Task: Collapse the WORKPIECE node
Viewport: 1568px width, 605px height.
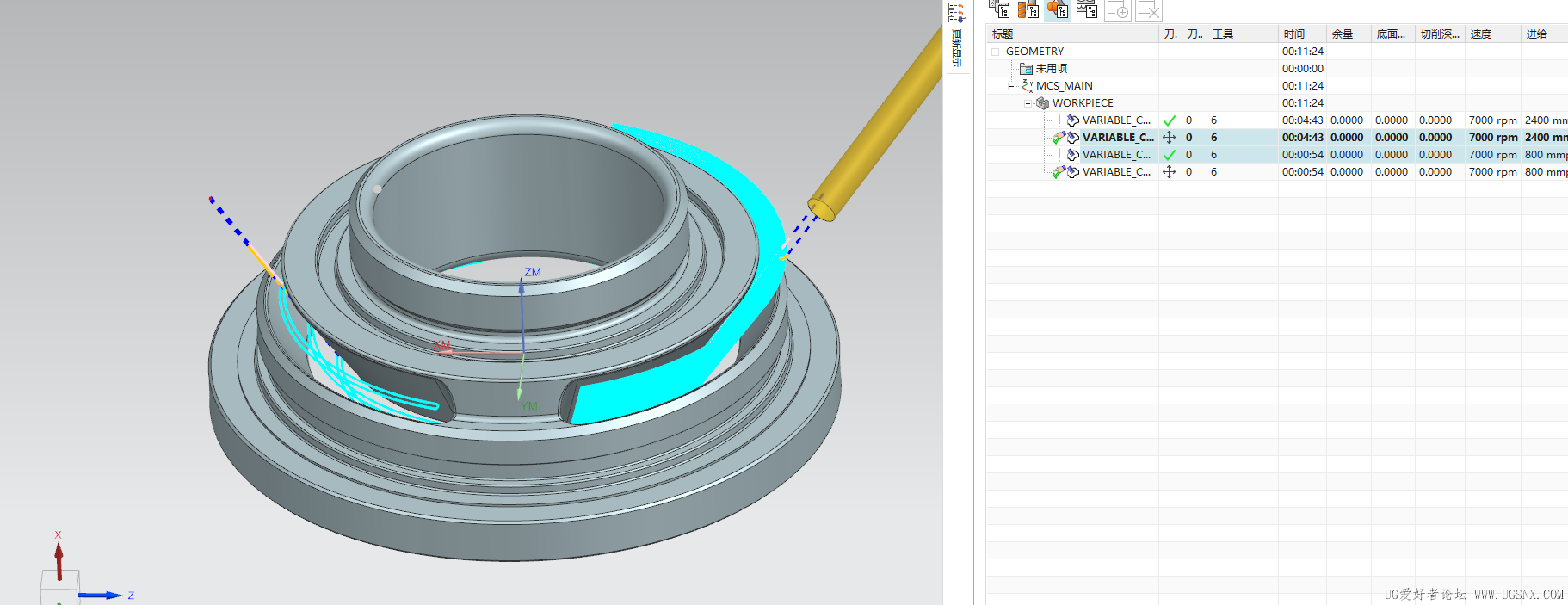Action: pyautogui.click(x=1028, y=103)
